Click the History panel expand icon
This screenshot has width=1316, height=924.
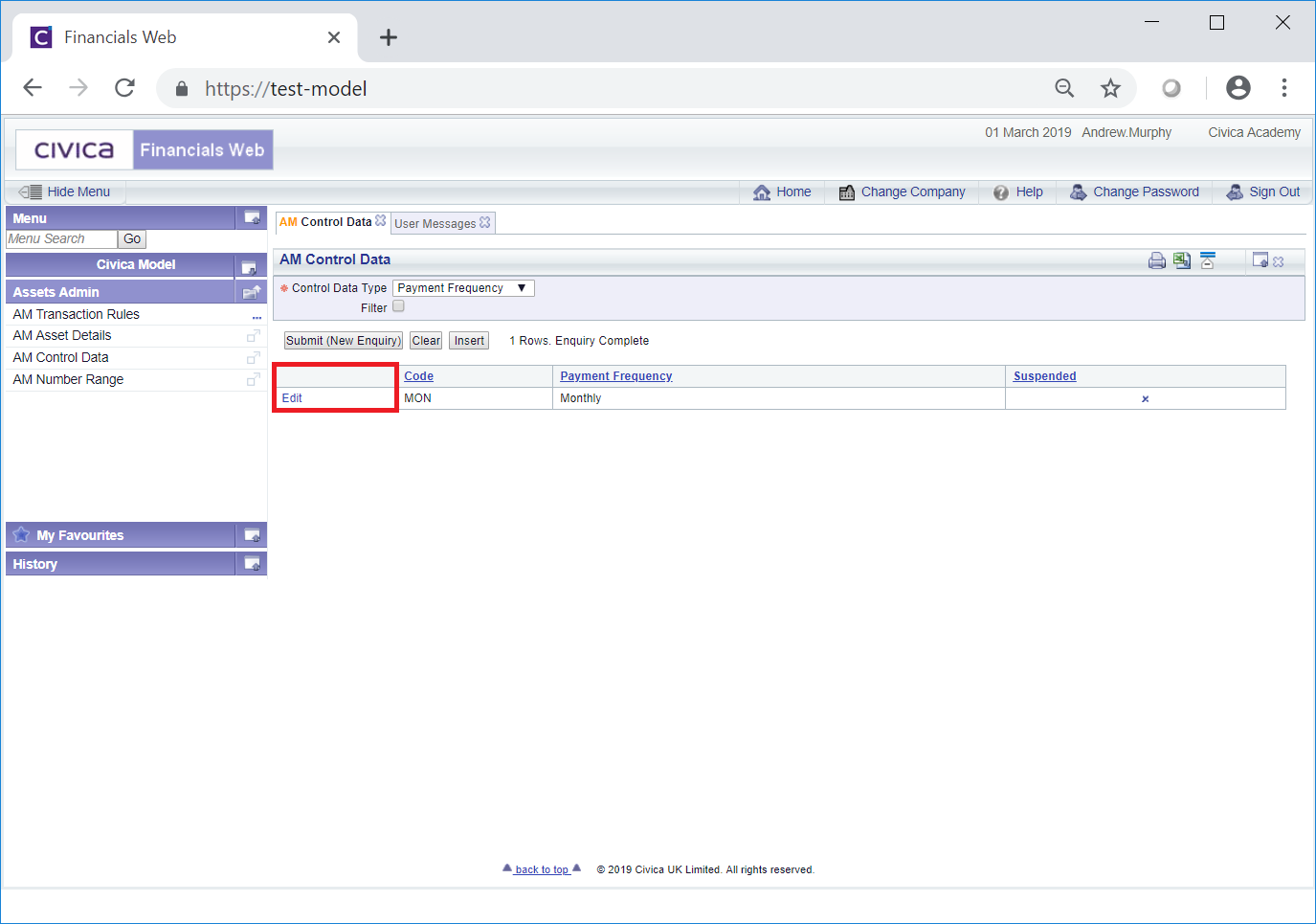point(252,564)
